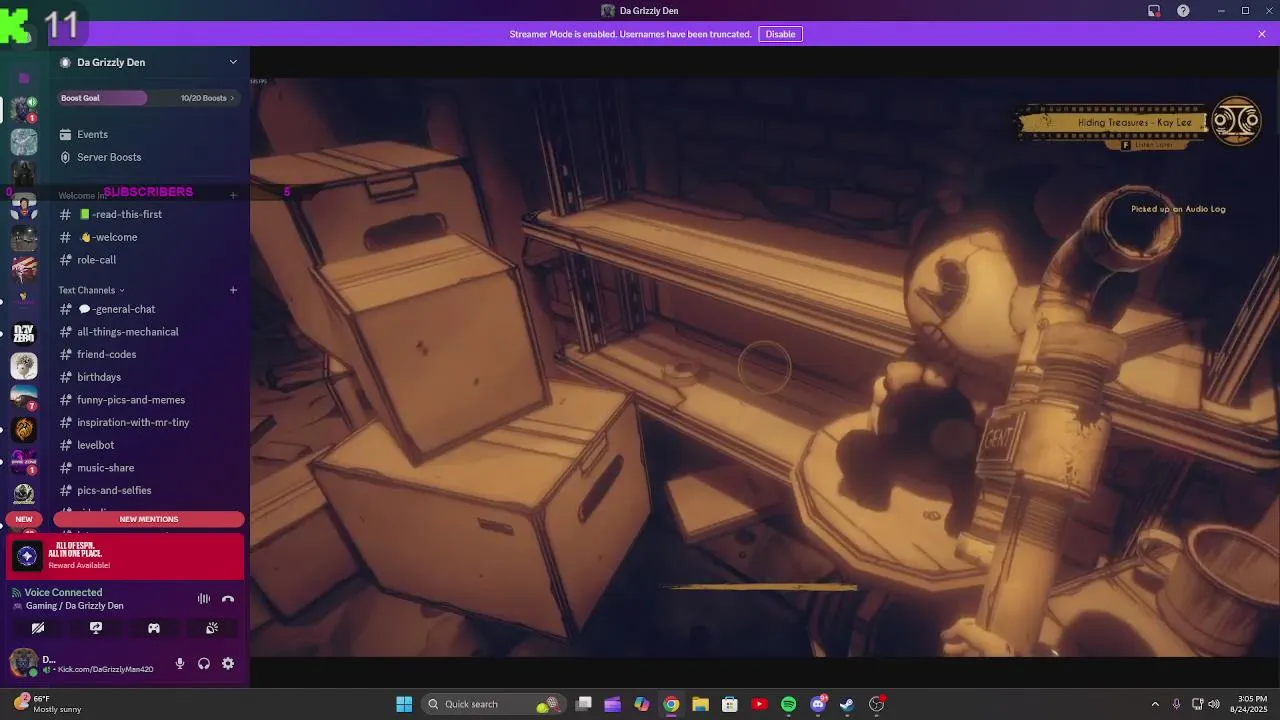This screenshot has height=720, width=1280.
Task: Open the Events entry
Action: point(148,134)
